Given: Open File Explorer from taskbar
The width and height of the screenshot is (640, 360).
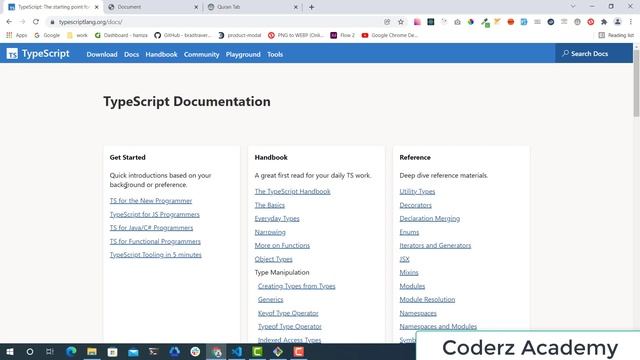Looking at the screenshot, I should (92, 351).
